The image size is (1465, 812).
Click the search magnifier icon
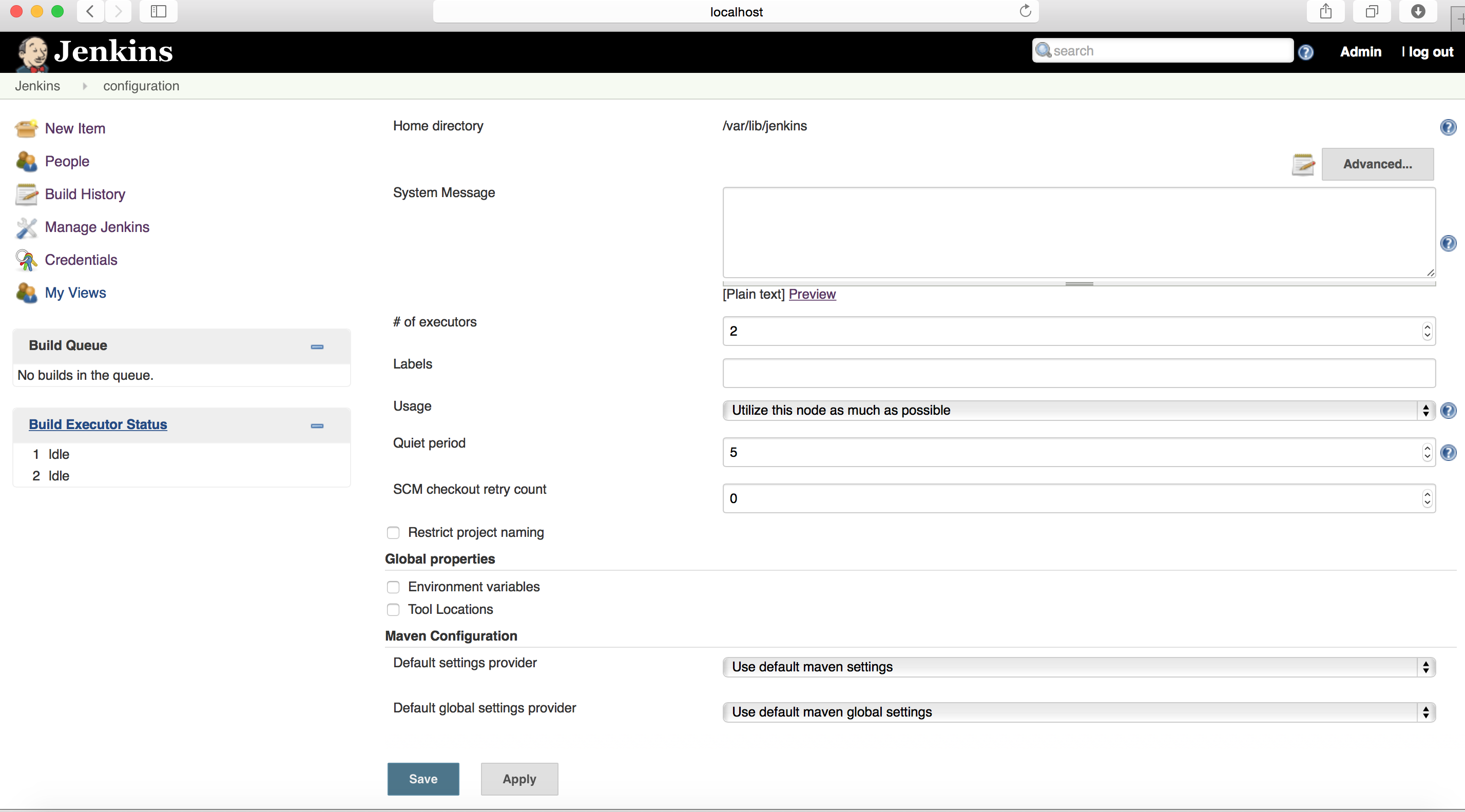1043,50
